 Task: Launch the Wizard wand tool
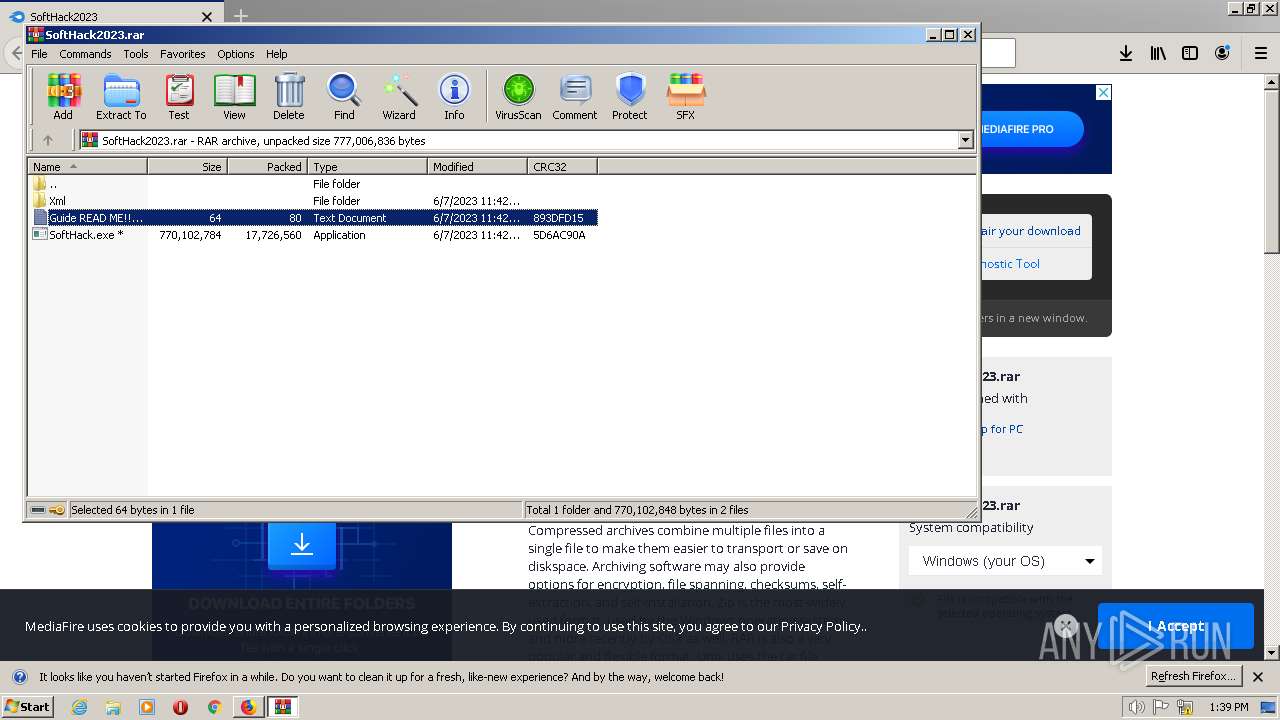pyautogui.click(x=399, y=97)
